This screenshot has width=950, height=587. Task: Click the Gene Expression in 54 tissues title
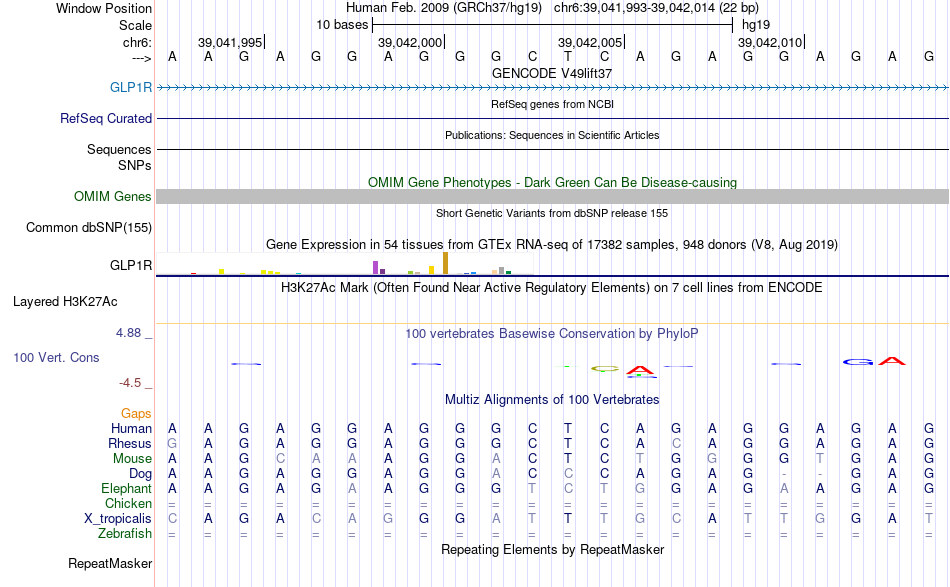552,245
